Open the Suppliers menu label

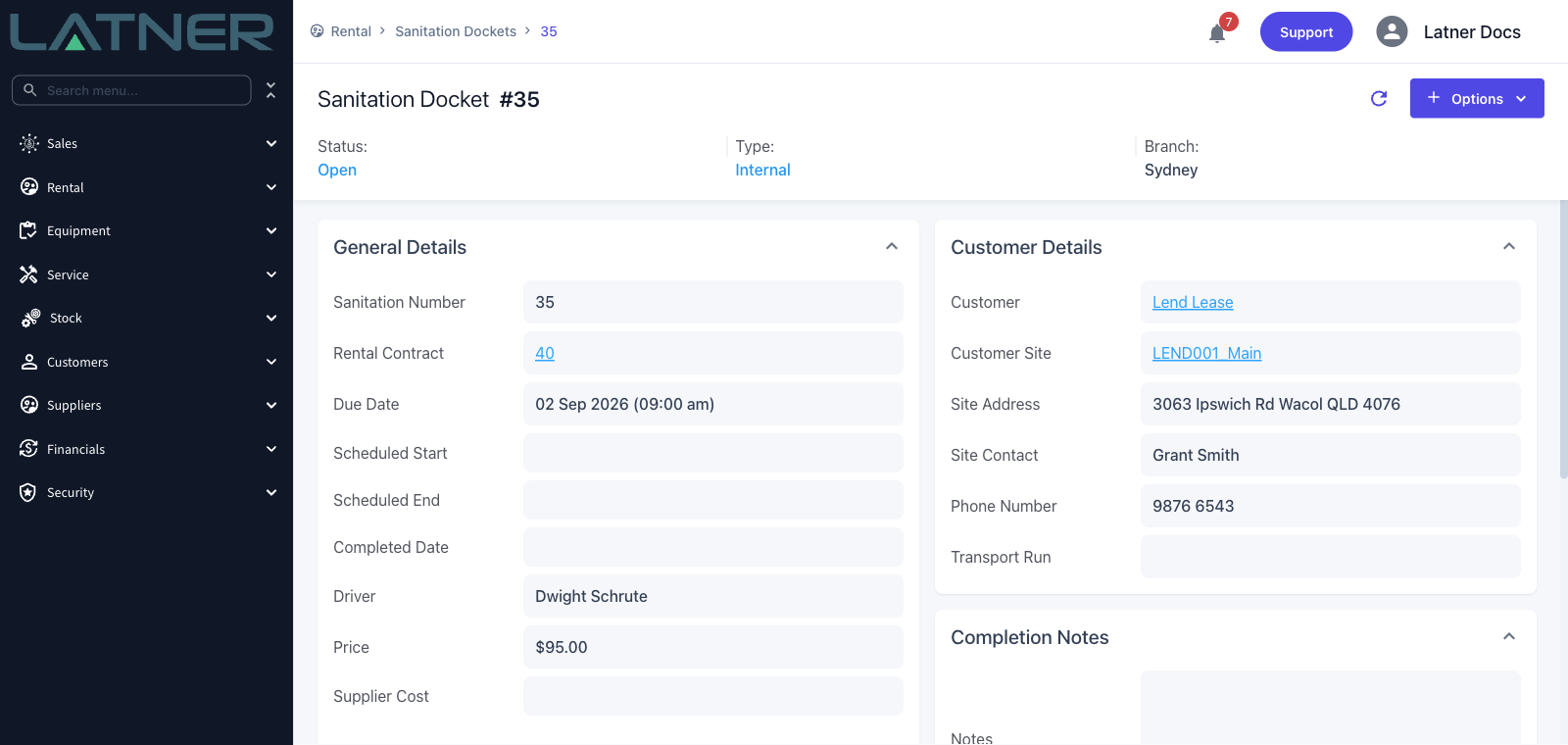pyautogui.click(x=73, y=405)
